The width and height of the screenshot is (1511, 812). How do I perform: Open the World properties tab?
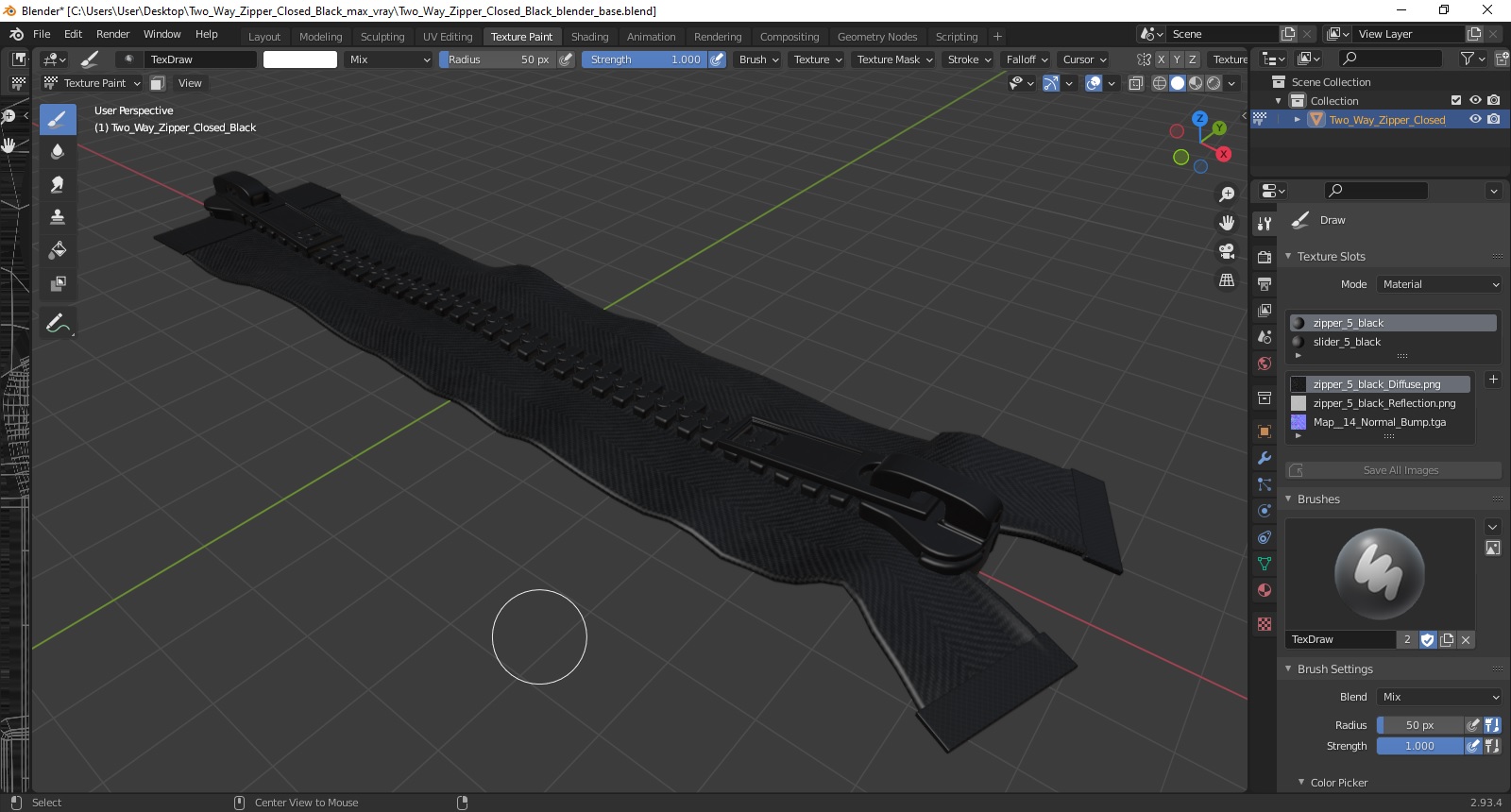point(1265,364)
